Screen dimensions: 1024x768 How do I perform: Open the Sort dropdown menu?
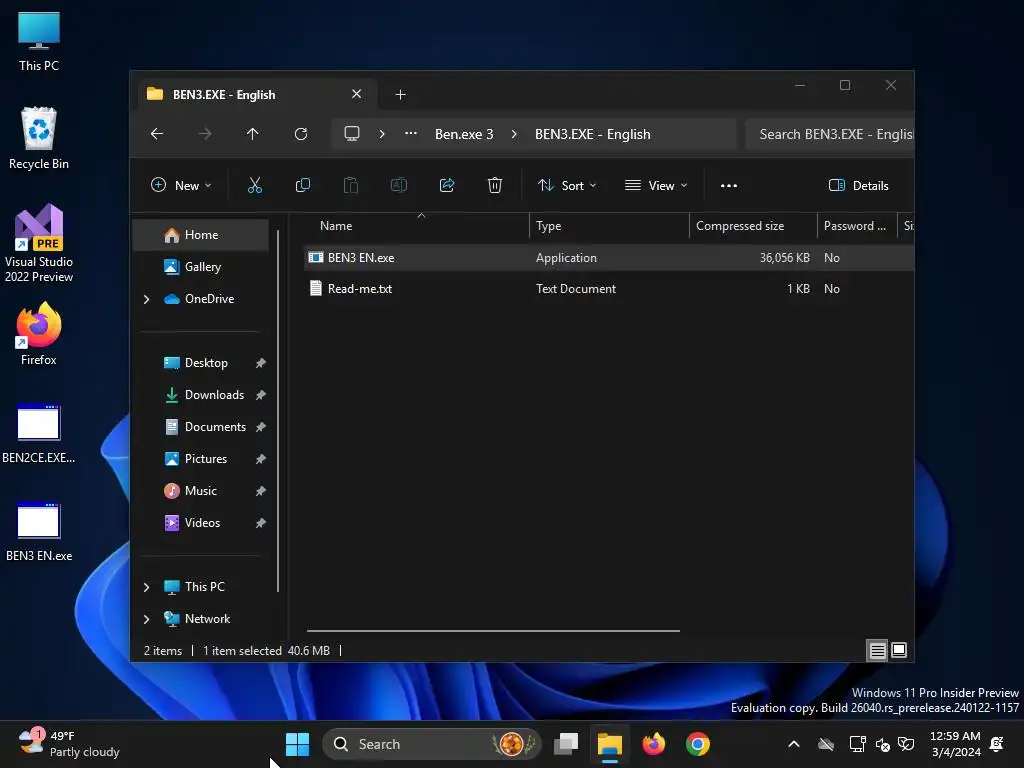tap(567, 185)
